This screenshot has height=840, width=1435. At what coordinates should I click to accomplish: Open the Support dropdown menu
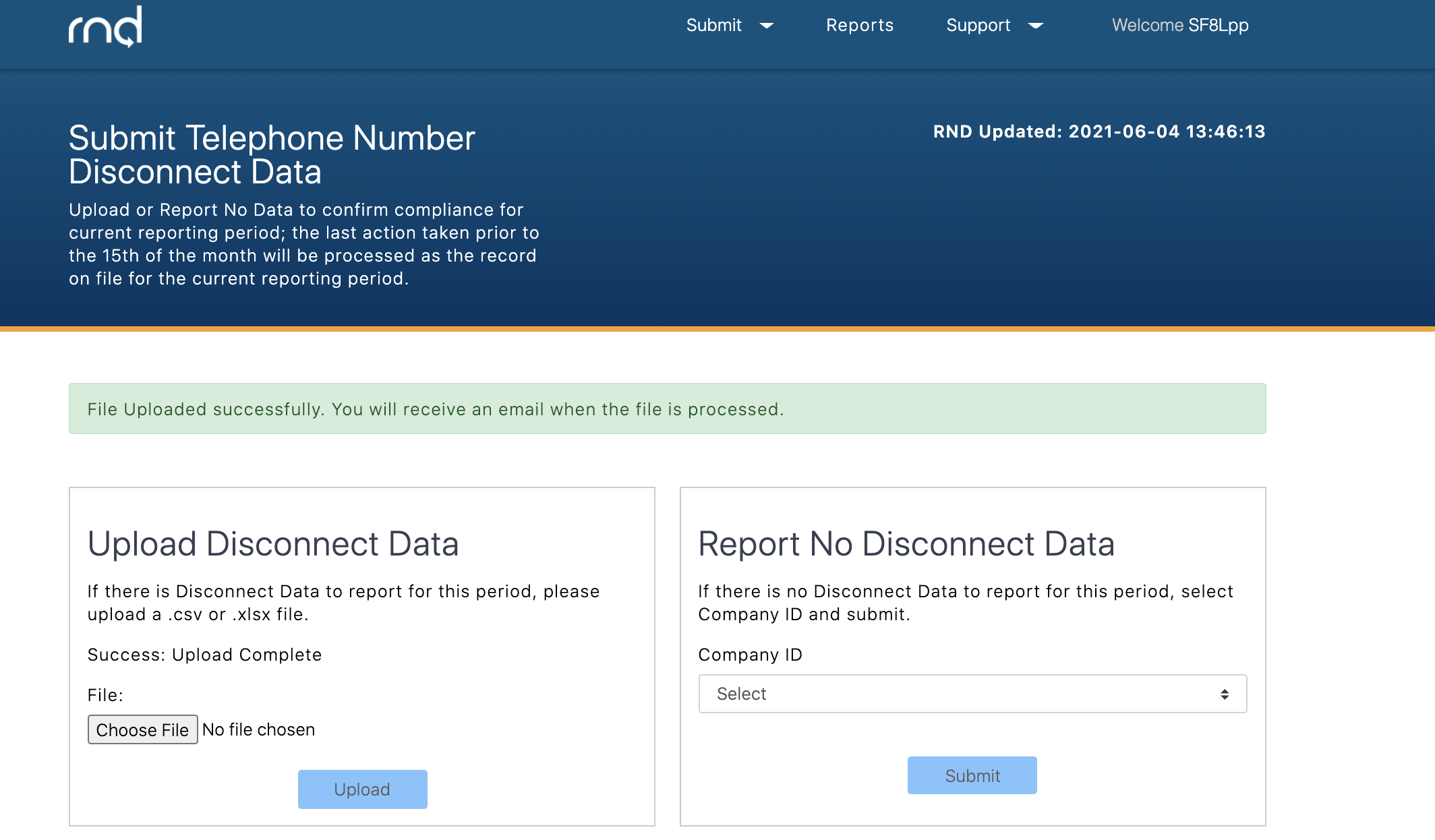click(978, 26)
